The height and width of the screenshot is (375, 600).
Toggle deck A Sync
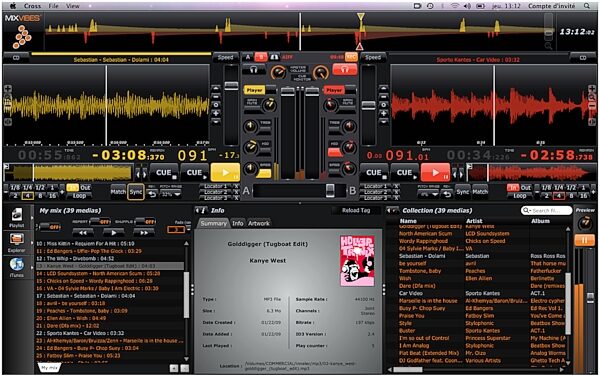pyautogui.click(x=135, y=192)
